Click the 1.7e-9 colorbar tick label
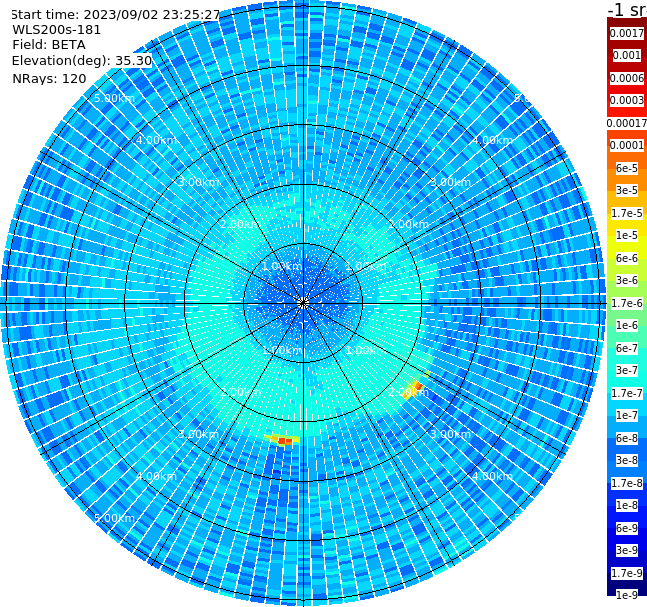Screen dimensions: 647x607 [x=626, y=573]
